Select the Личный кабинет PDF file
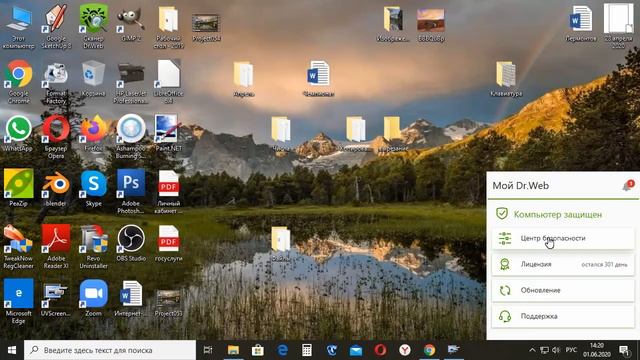 click(x=168, y=191)
